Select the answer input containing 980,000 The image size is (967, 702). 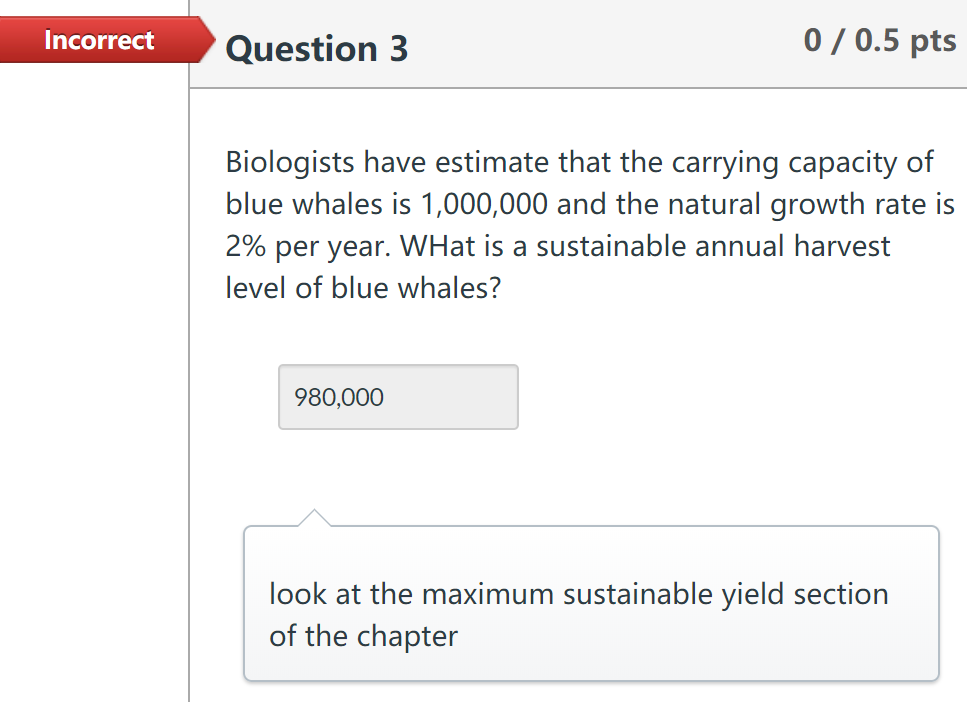point(397,396)
